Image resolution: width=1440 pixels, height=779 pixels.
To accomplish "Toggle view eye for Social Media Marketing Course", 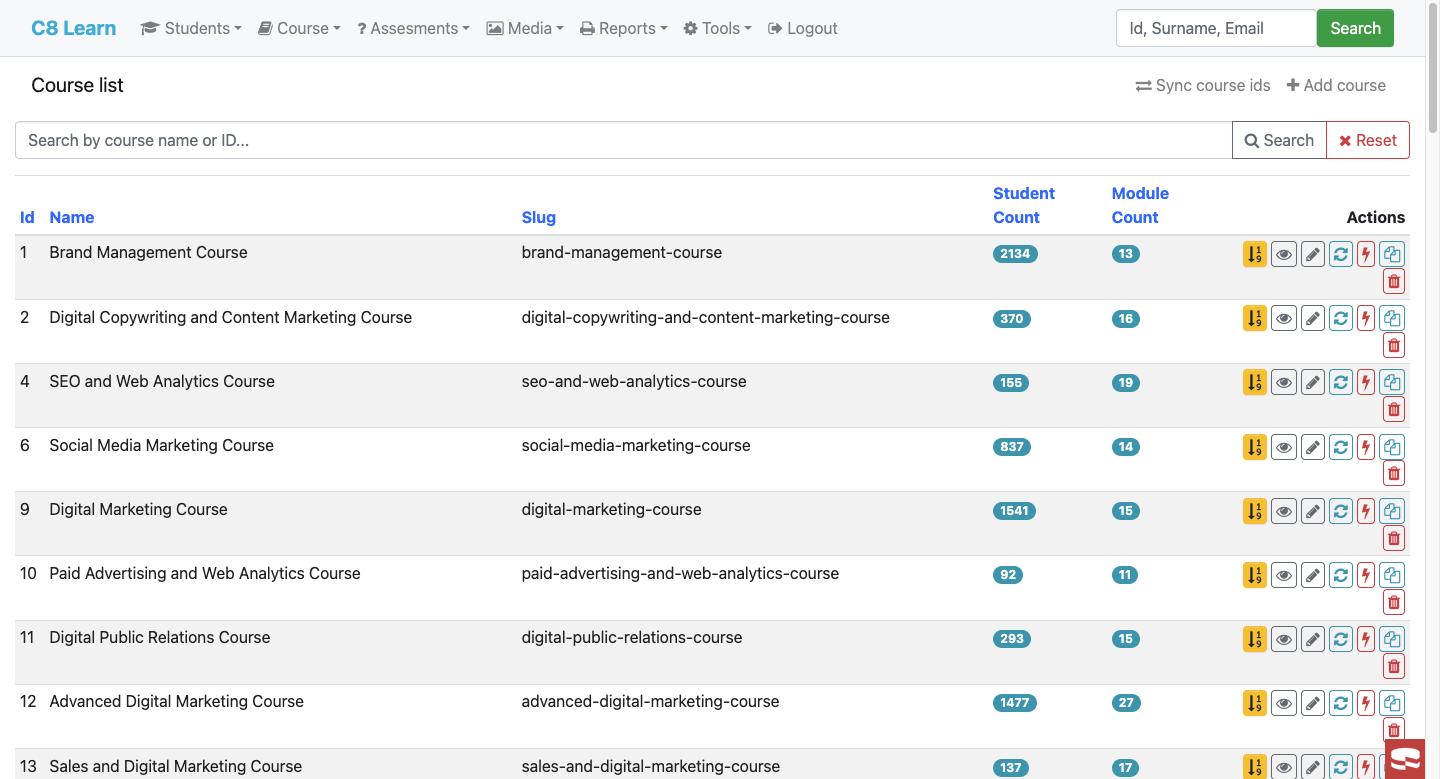I will pos(1283,447).
